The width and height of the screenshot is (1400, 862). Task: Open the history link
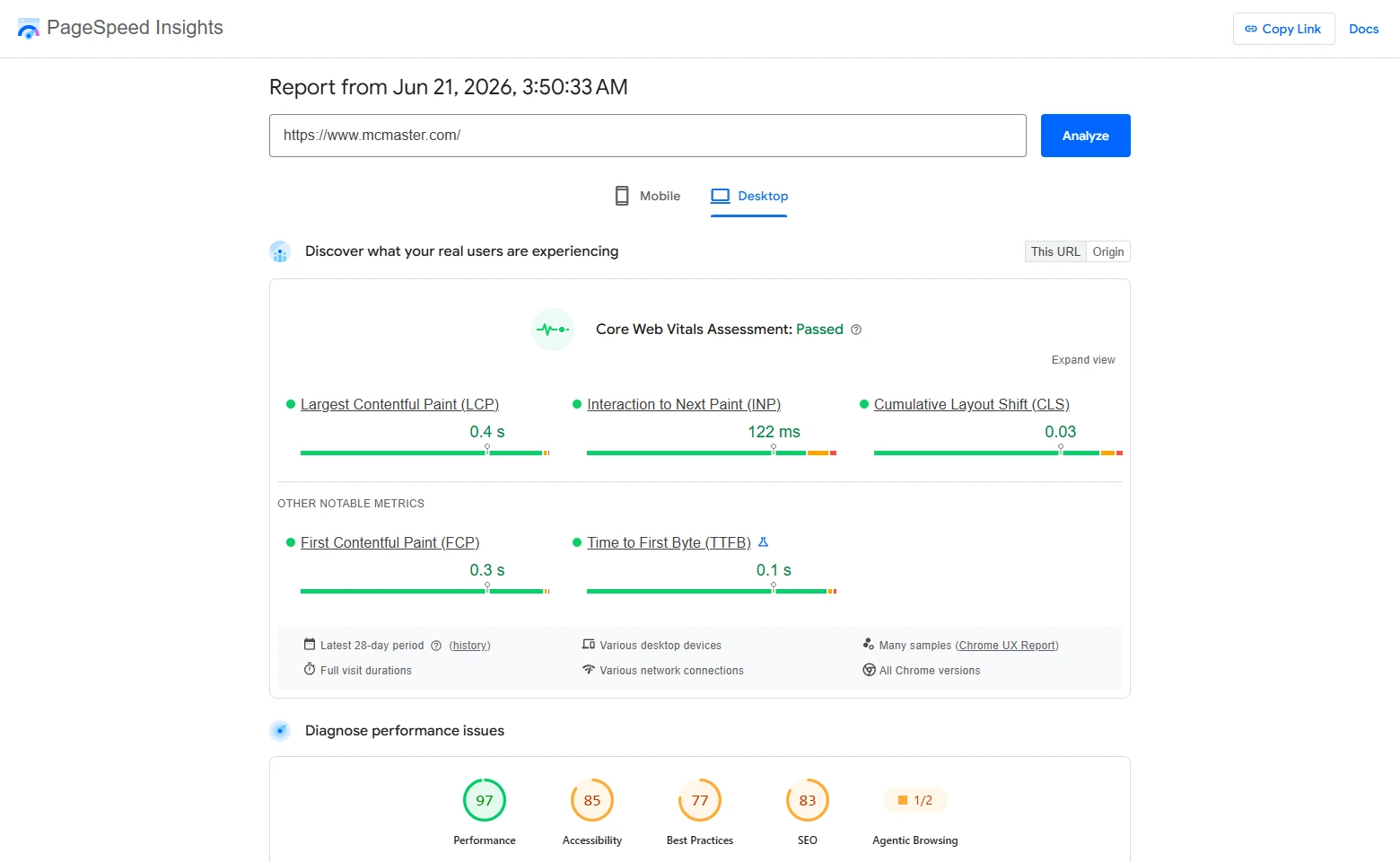(469, 646)
